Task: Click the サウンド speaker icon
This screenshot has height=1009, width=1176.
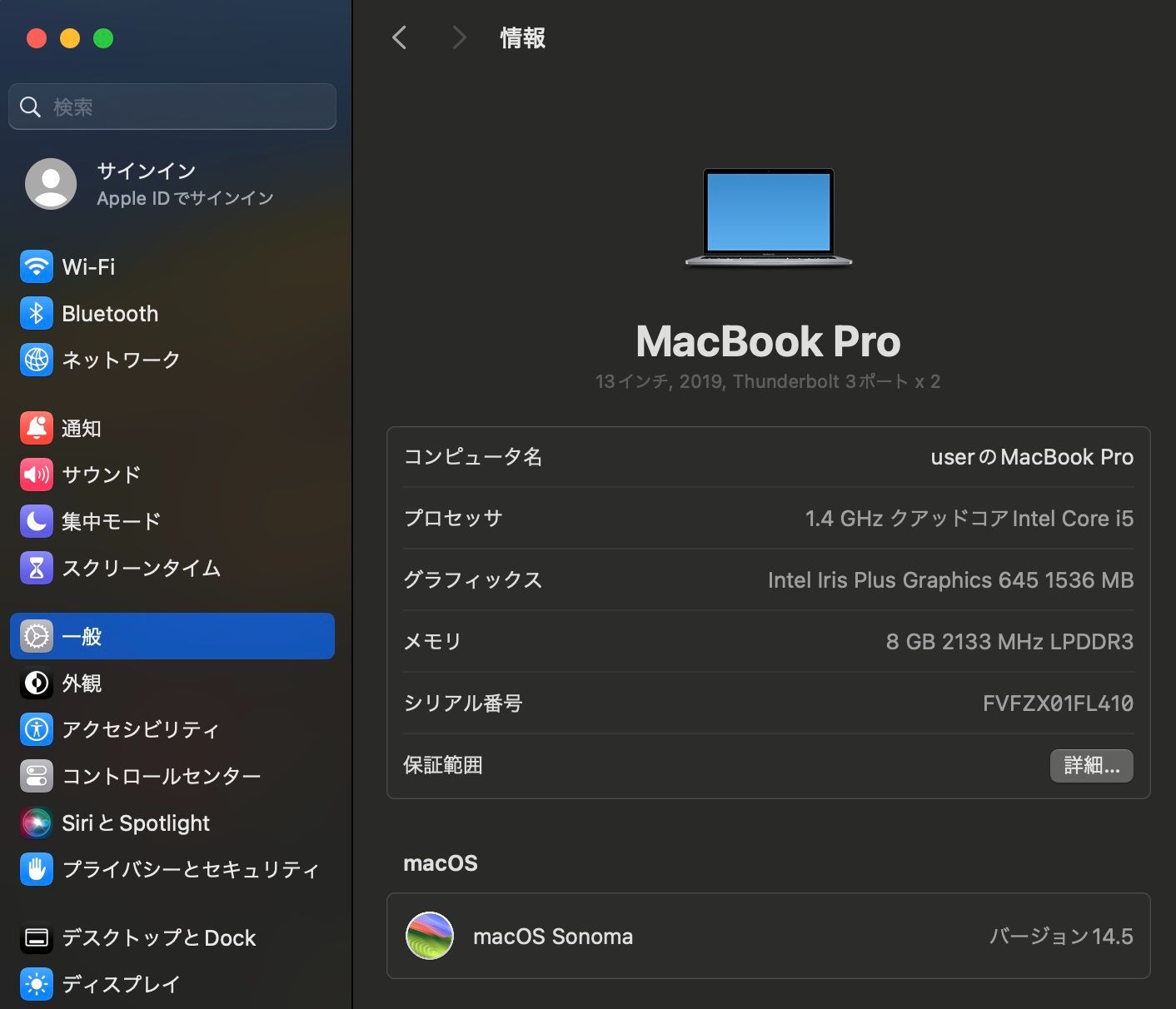Action: (x=36, y=475)
